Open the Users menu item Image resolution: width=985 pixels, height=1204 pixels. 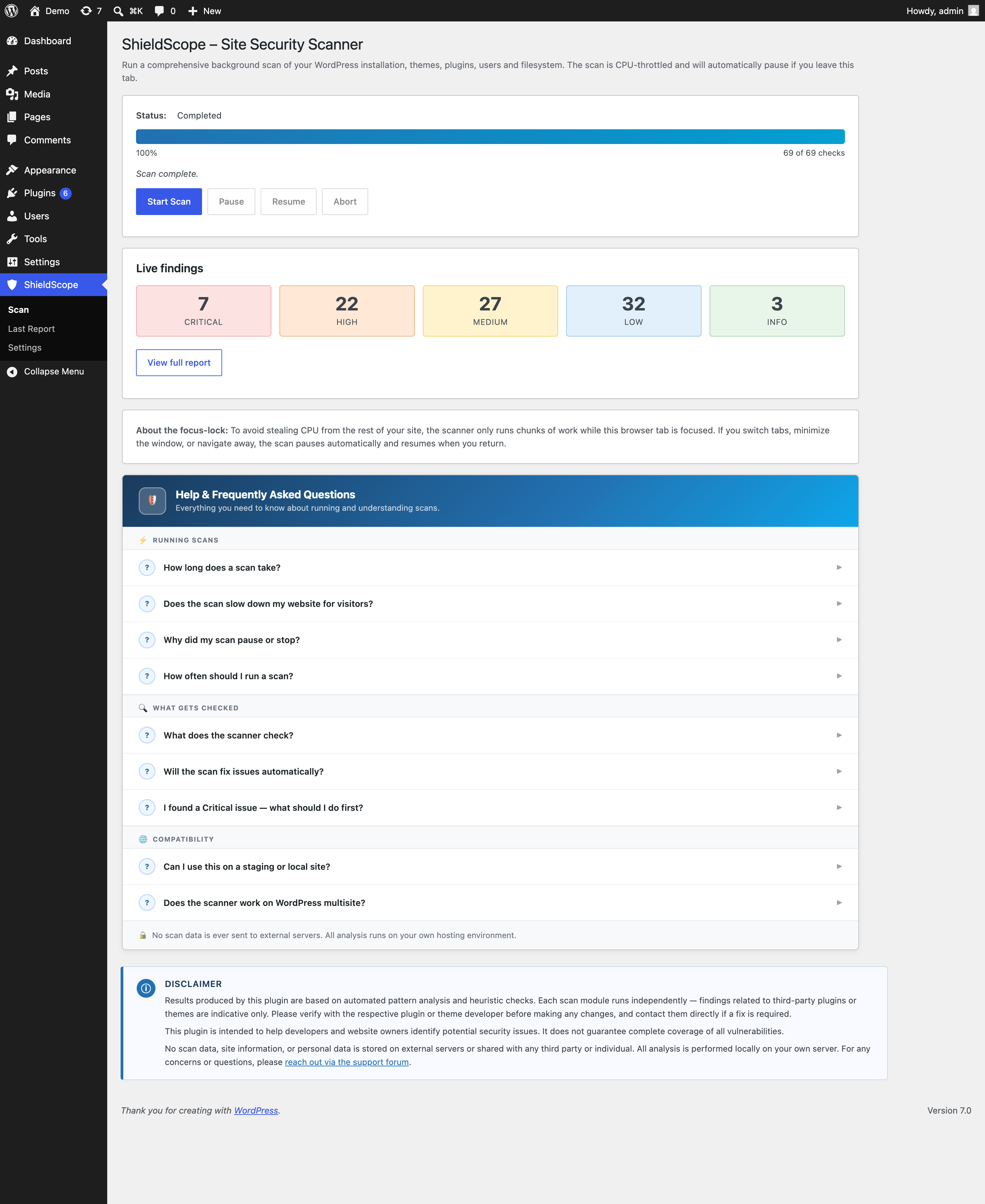53,216
